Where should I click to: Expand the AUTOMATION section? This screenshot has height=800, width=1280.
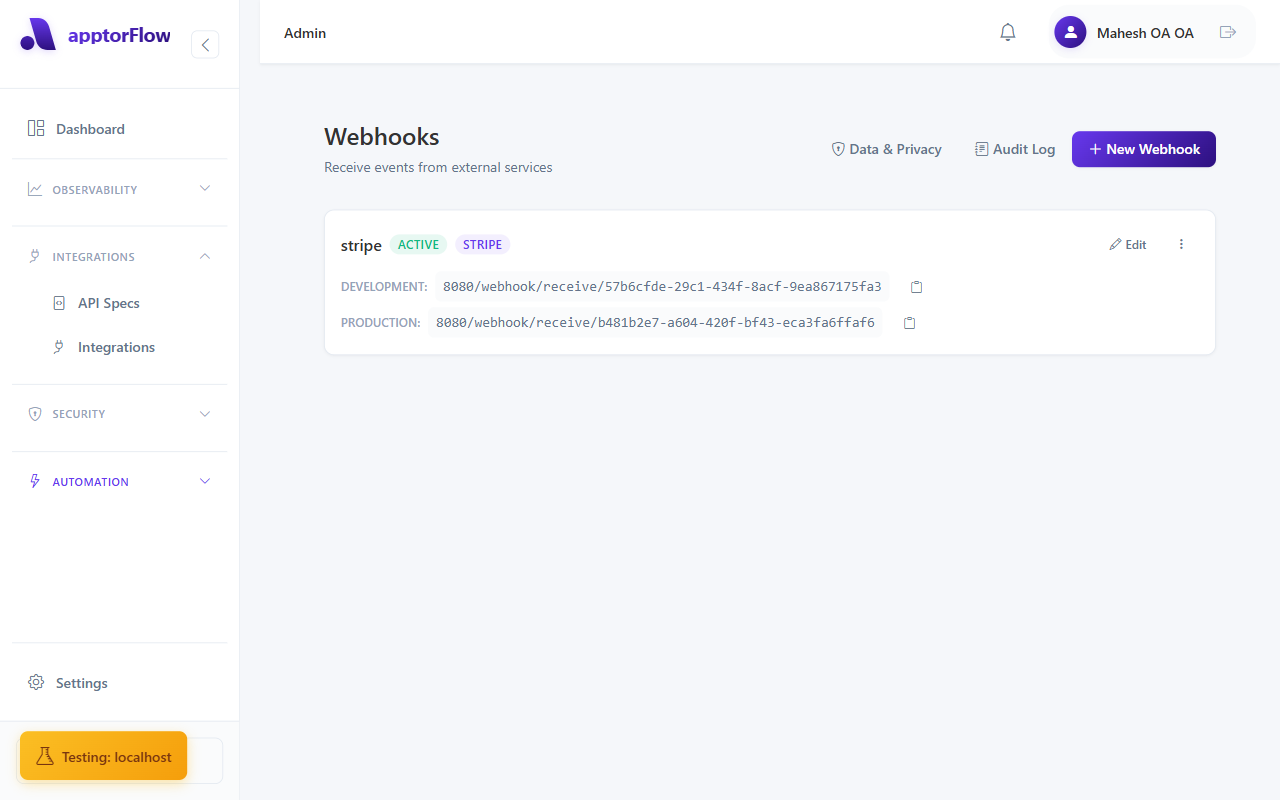click(x=118, y=481)
